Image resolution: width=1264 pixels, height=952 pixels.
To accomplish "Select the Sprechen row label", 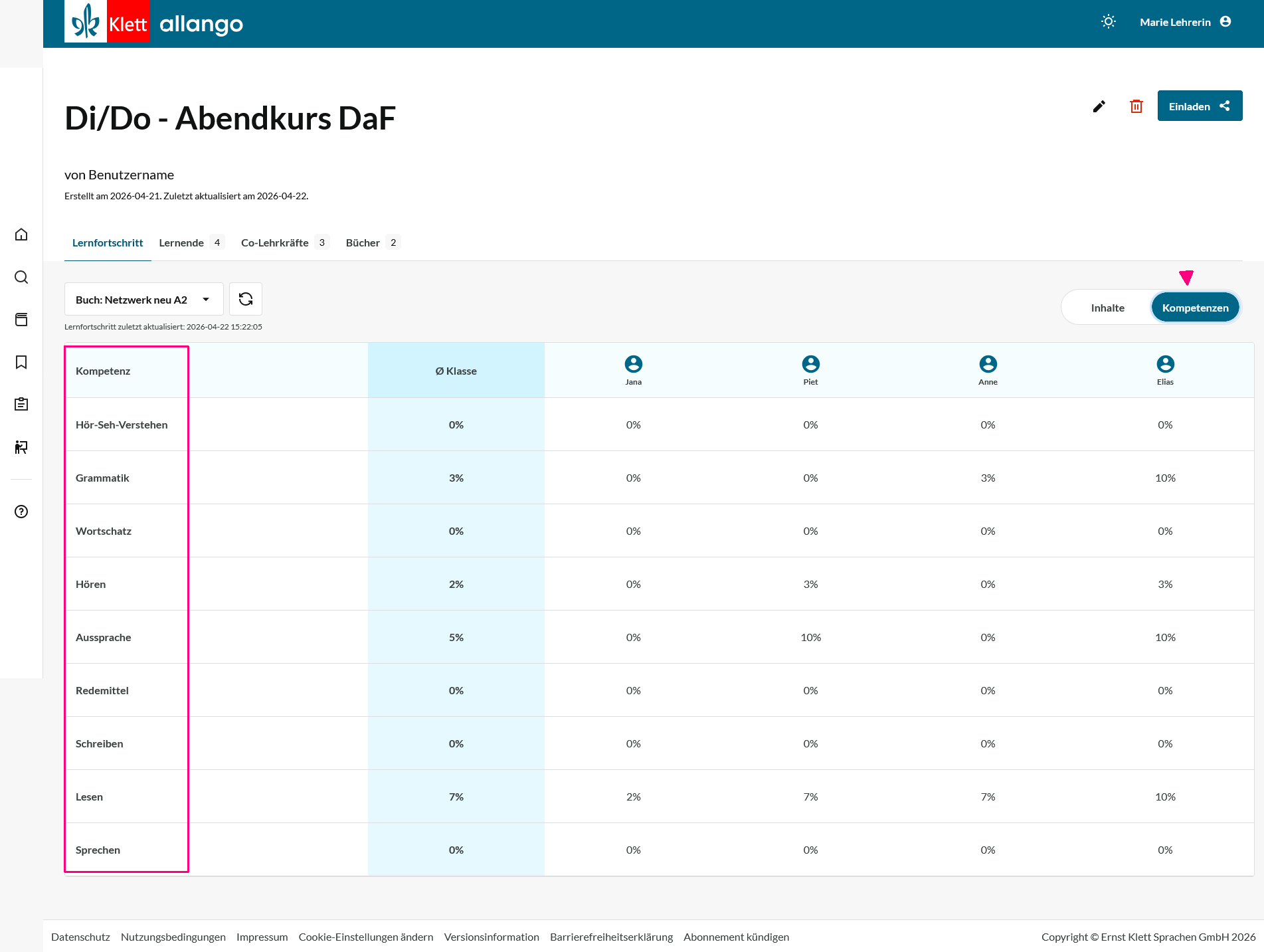I will pyautogui.click(x=98, y=850).
